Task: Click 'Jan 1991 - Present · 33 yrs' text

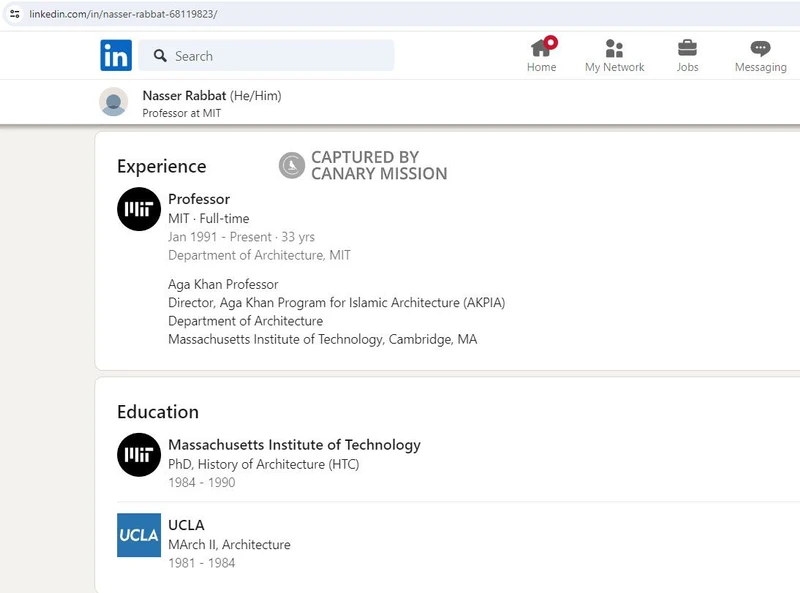Action: click(x=241, y=237)
